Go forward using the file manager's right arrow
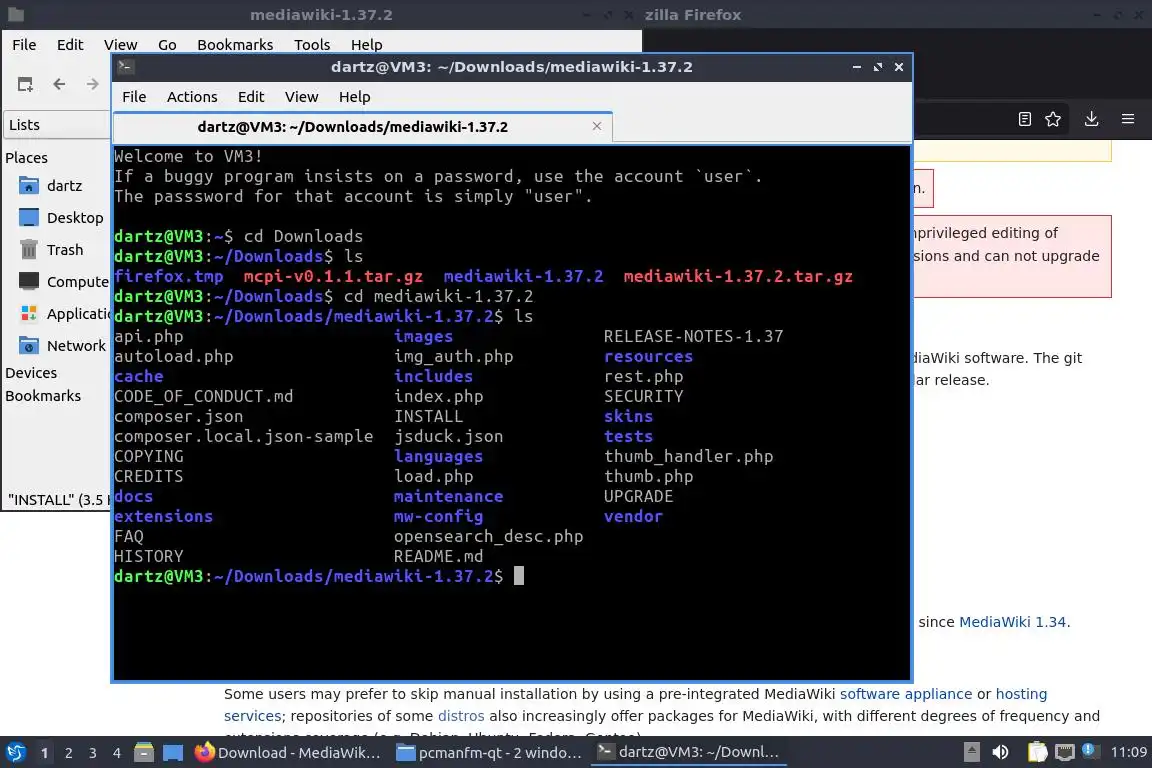Viewport: 1152px width, 768px height. [93, 85]
